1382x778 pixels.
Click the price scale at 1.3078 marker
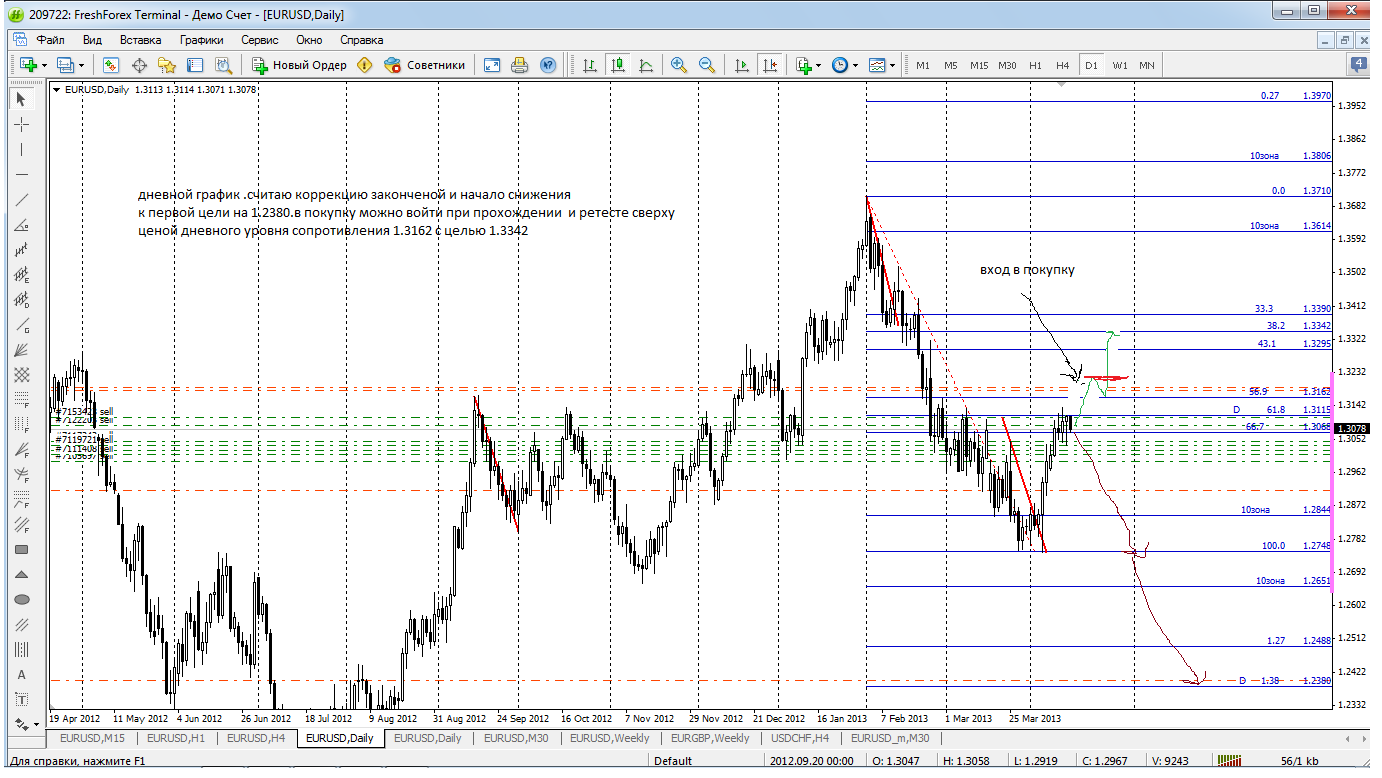1354,428
